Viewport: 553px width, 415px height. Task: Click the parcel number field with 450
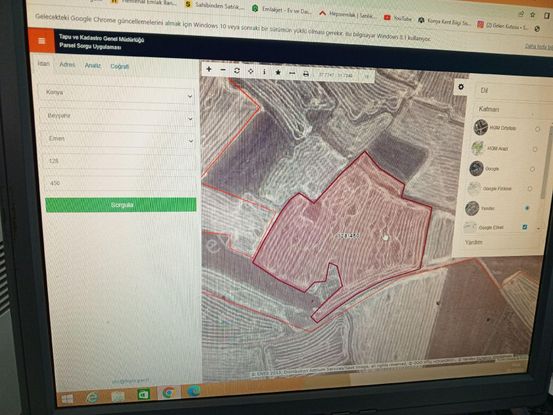pyautogui.click(x=119, y=183)
